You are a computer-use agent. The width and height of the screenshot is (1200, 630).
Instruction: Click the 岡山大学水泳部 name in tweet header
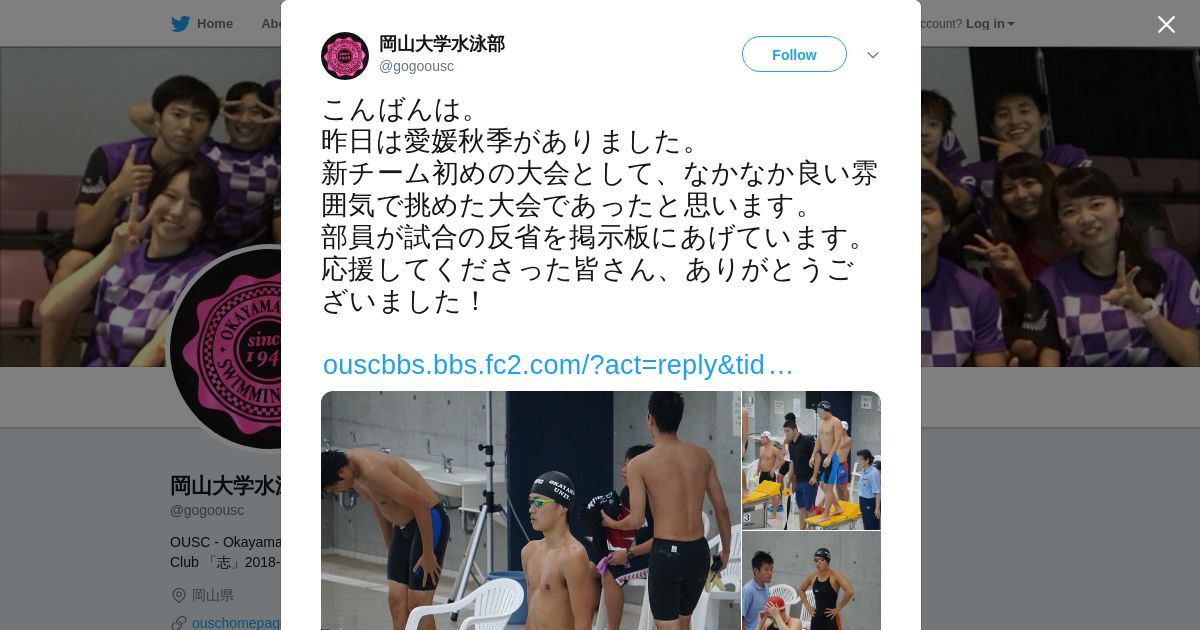(x=442, y=44)
